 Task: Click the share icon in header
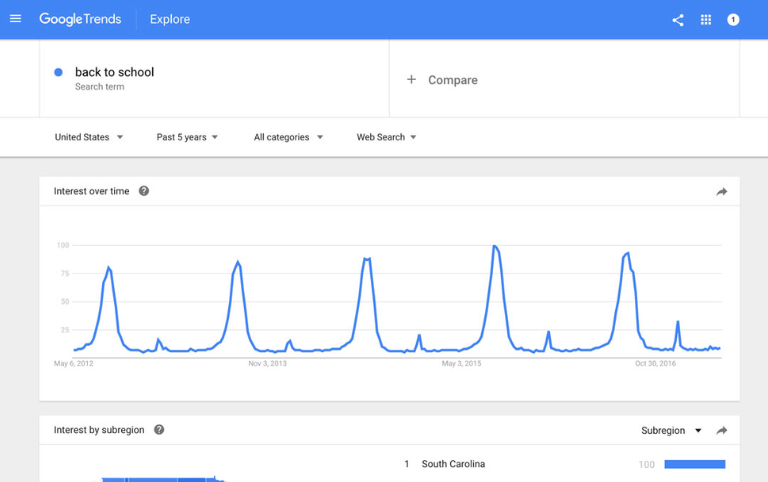point(678,20)
